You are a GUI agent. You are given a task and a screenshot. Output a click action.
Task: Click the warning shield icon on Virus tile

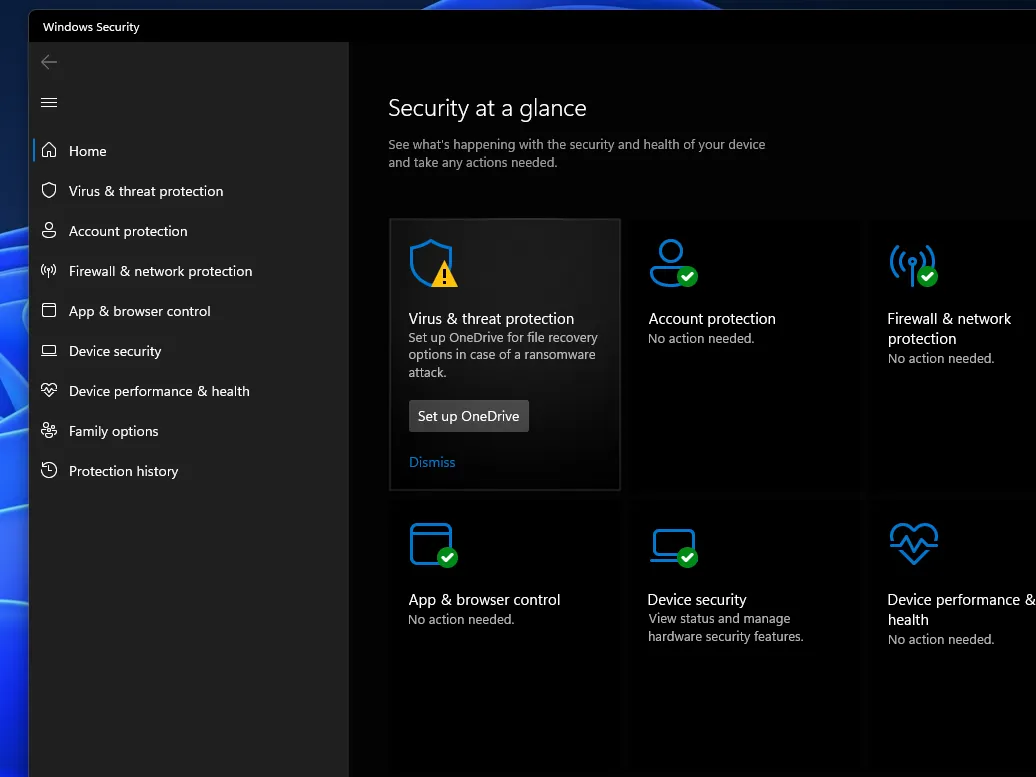(x=433, y=264)
